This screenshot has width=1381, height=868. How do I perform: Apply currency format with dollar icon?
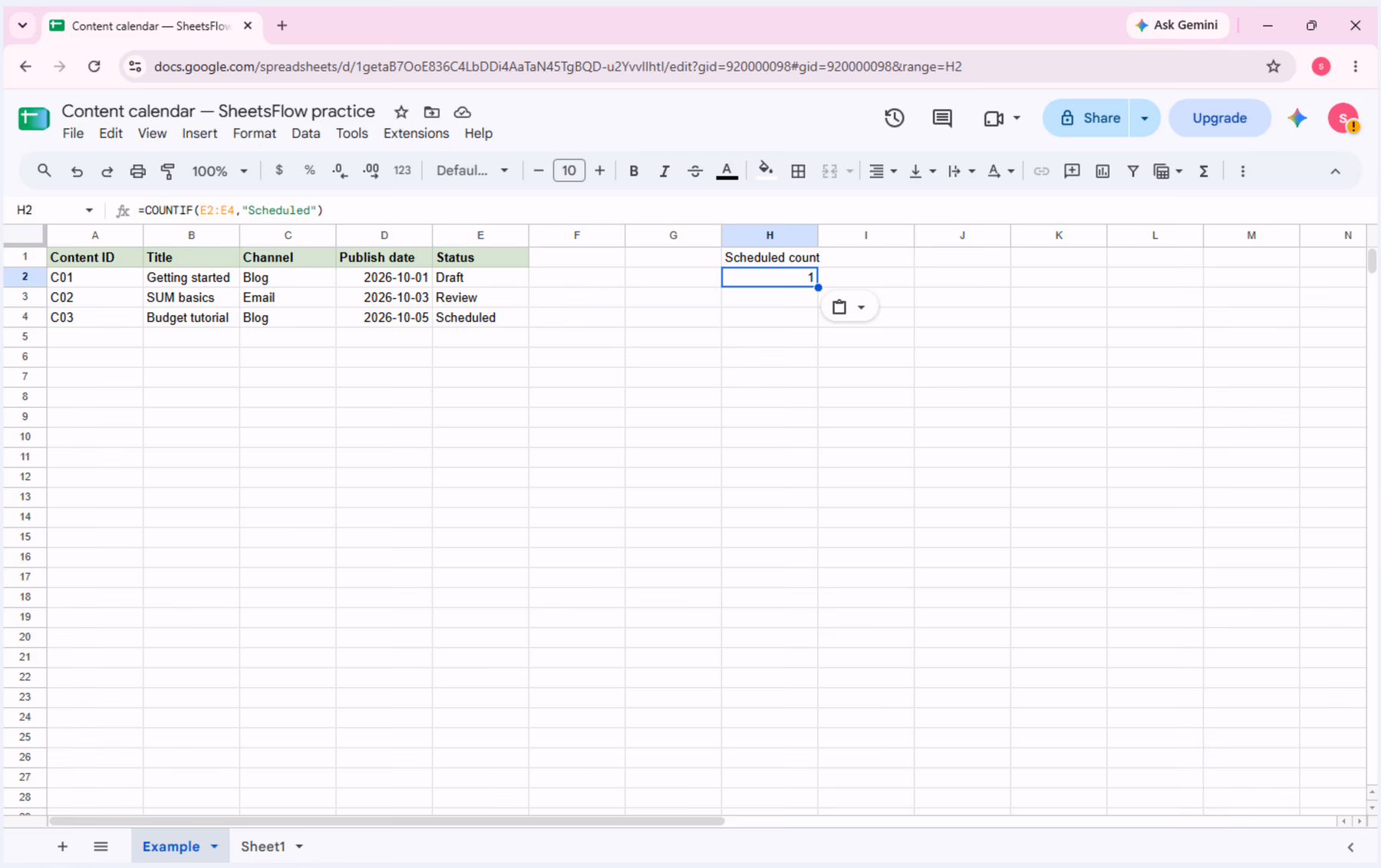point(279,170)
